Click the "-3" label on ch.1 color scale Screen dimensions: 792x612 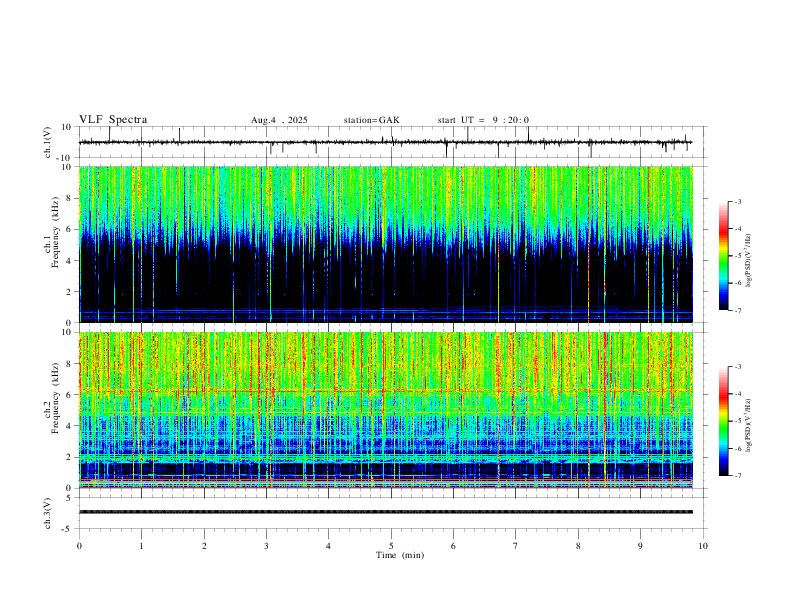(738, 201)
